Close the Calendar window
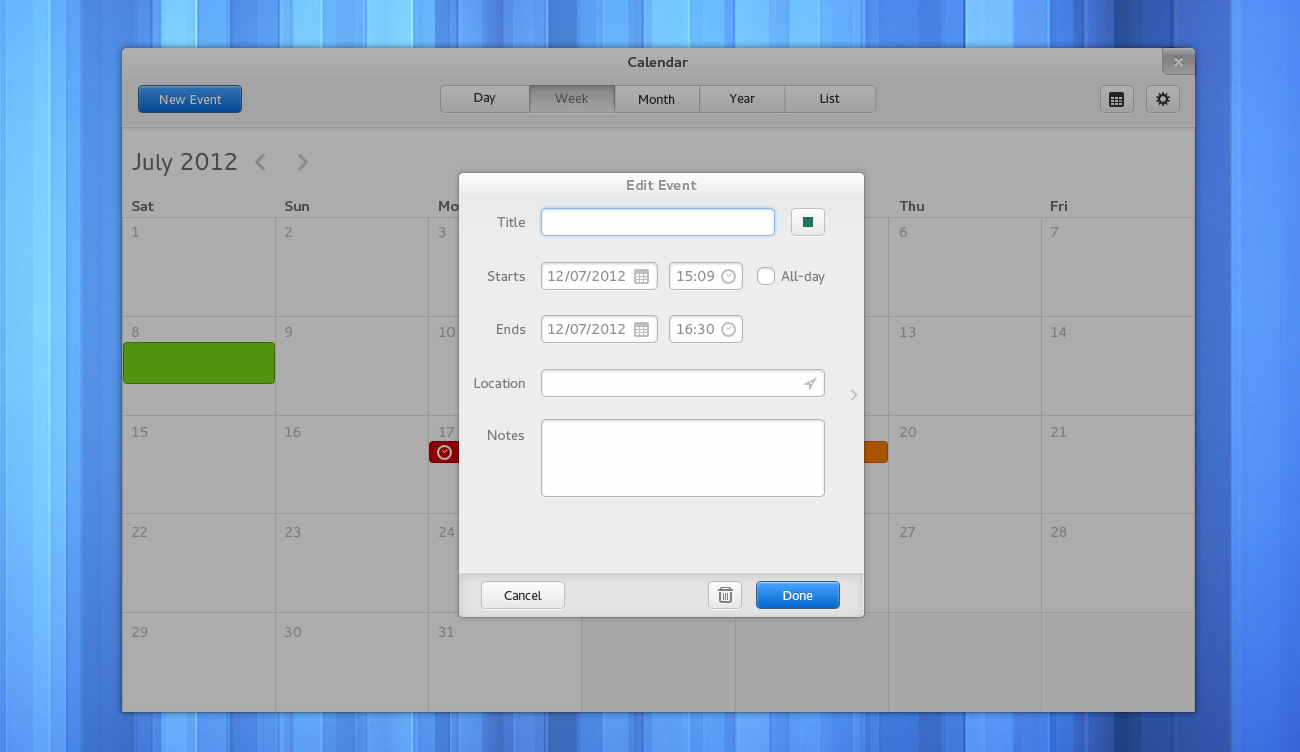The height and width of the screenshot is (752, 1300). click(1178, 62)
